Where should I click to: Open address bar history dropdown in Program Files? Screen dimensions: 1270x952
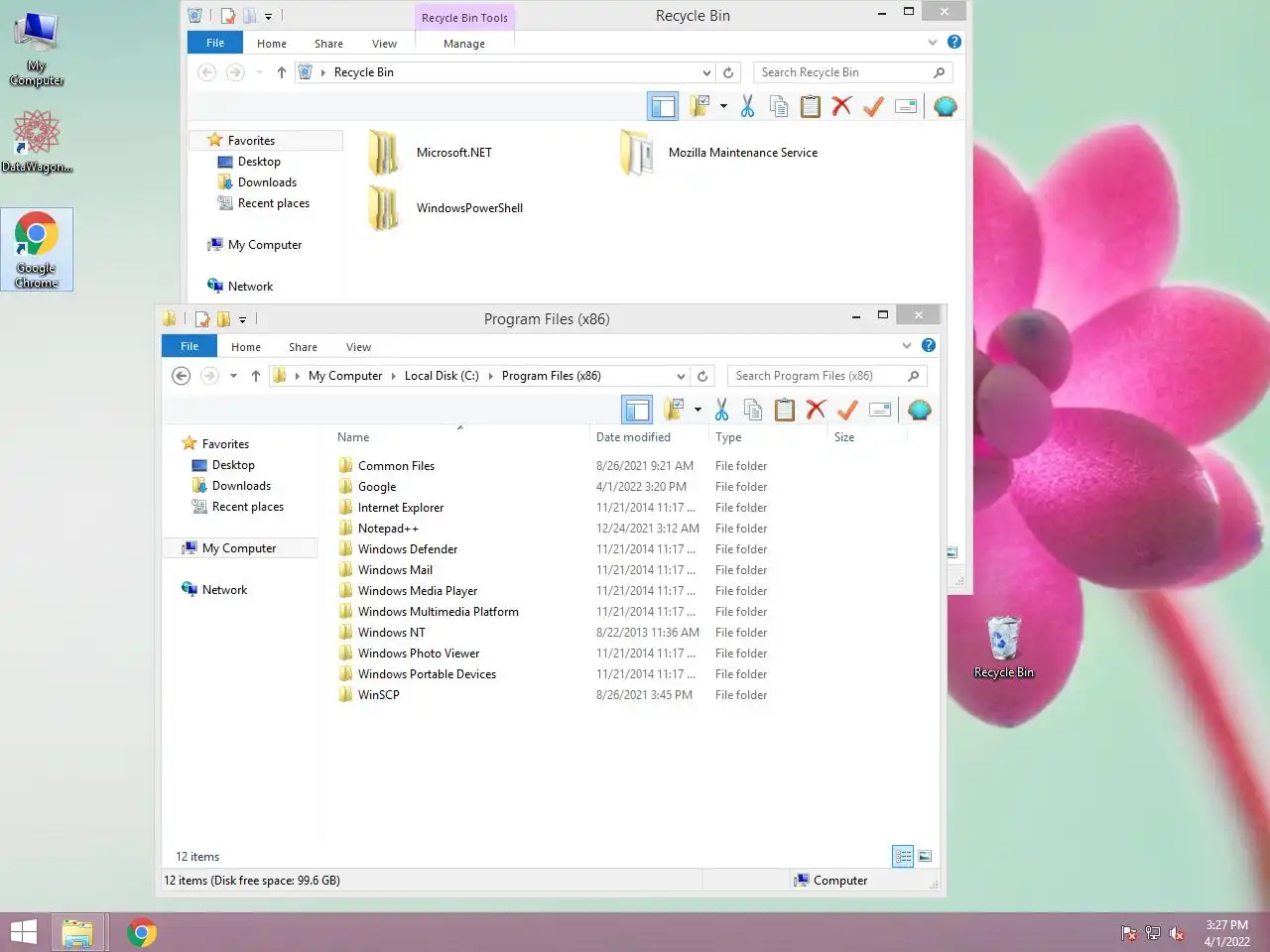[x=681, y=376]
